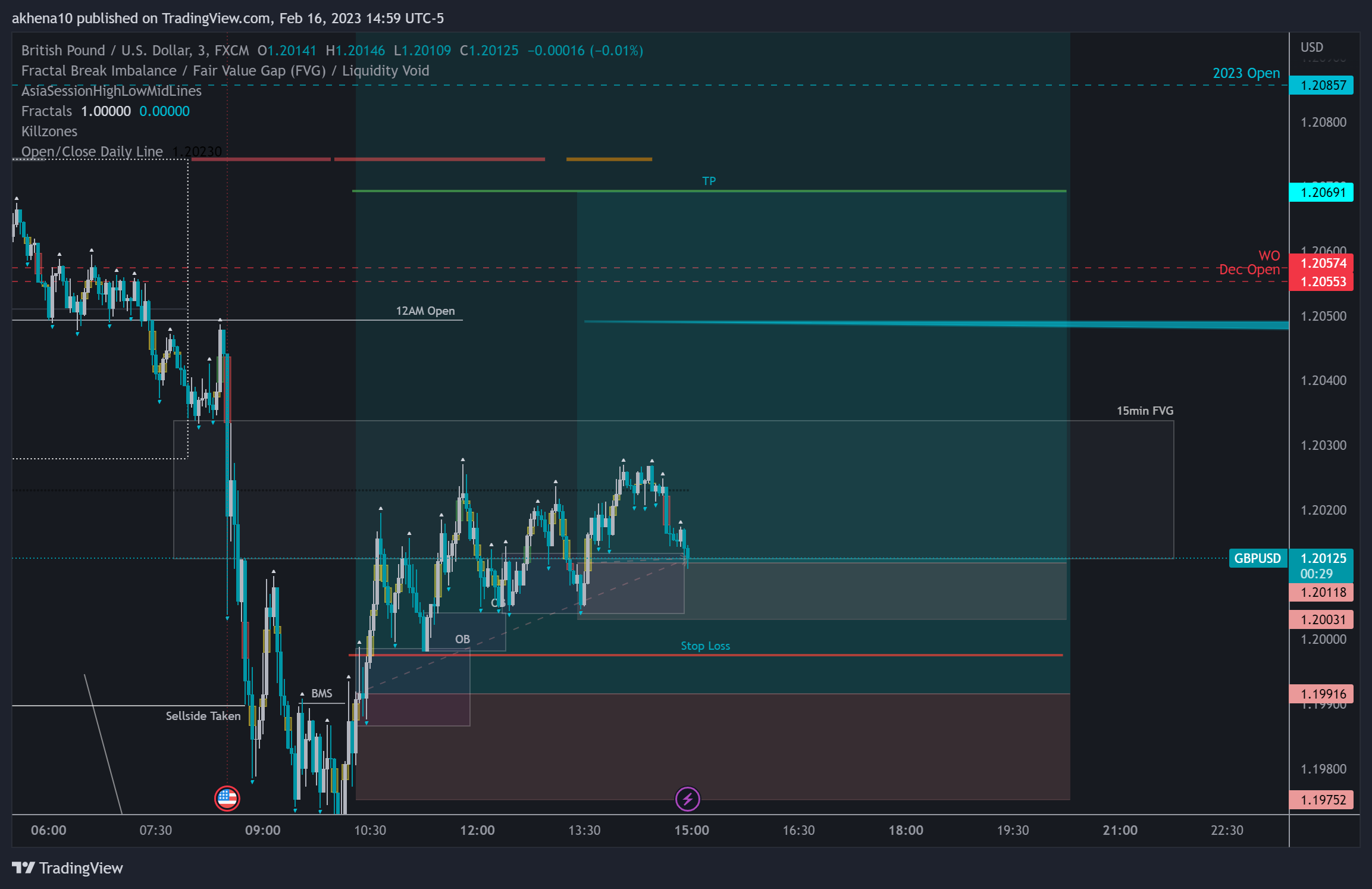Viewport: 1372px width, 889px height.
Task: Click the 2023 Open line label
Action: click(x=1246, y=73)
